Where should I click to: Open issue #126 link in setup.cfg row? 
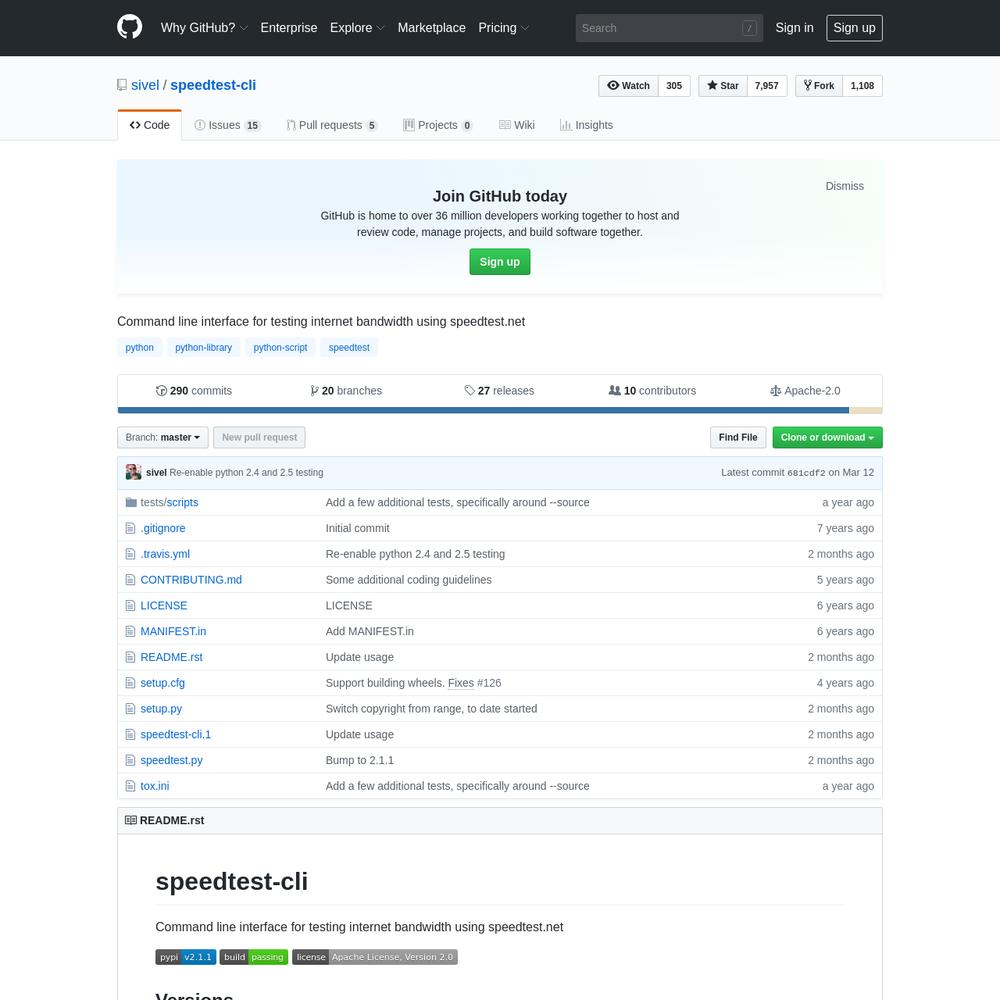pos(489,683)
